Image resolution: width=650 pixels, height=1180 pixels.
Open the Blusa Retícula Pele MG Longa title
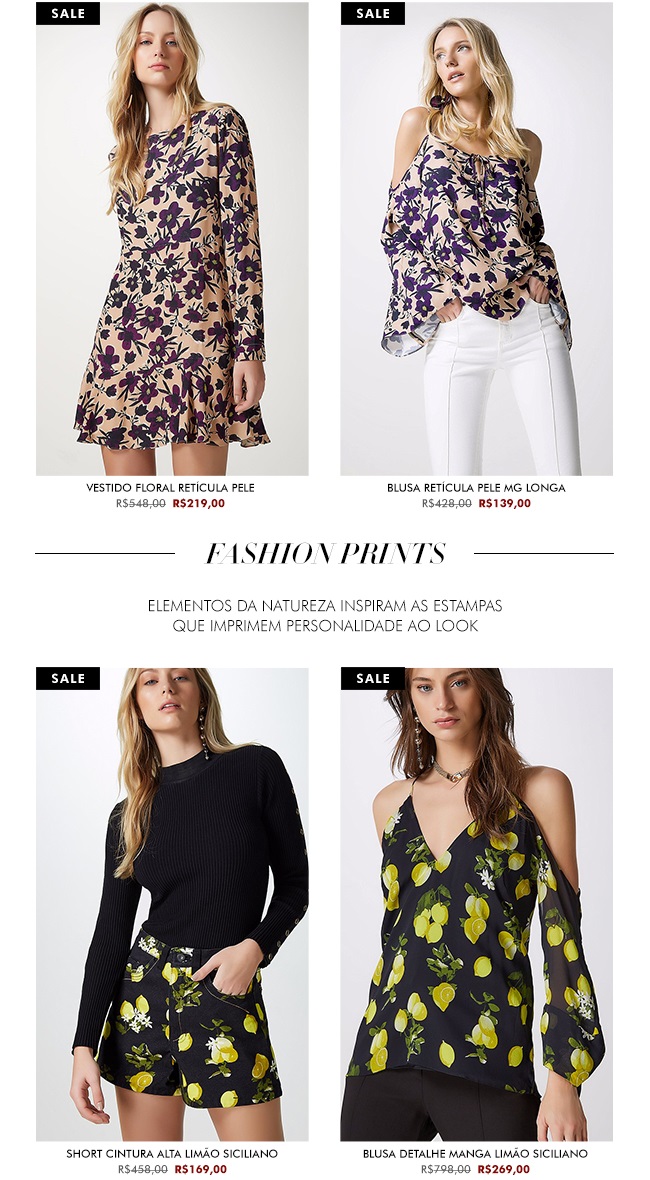[x=476, y=488]
